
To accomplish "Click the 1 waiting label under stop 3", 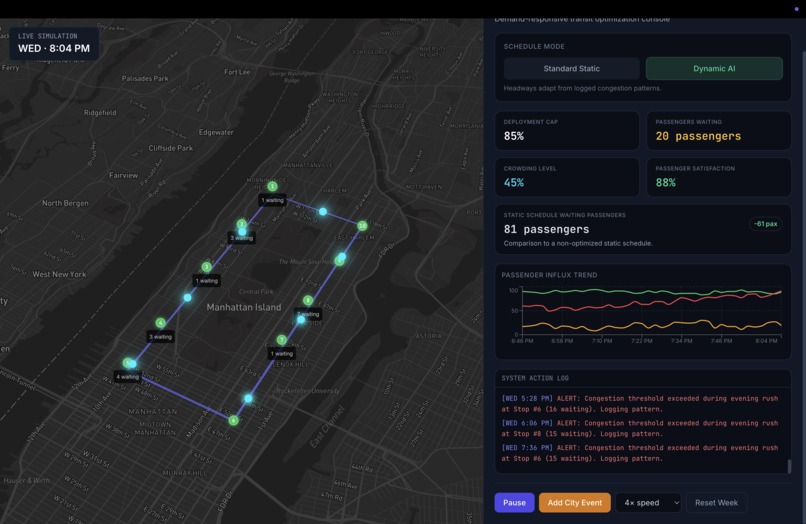I will 207,281.
